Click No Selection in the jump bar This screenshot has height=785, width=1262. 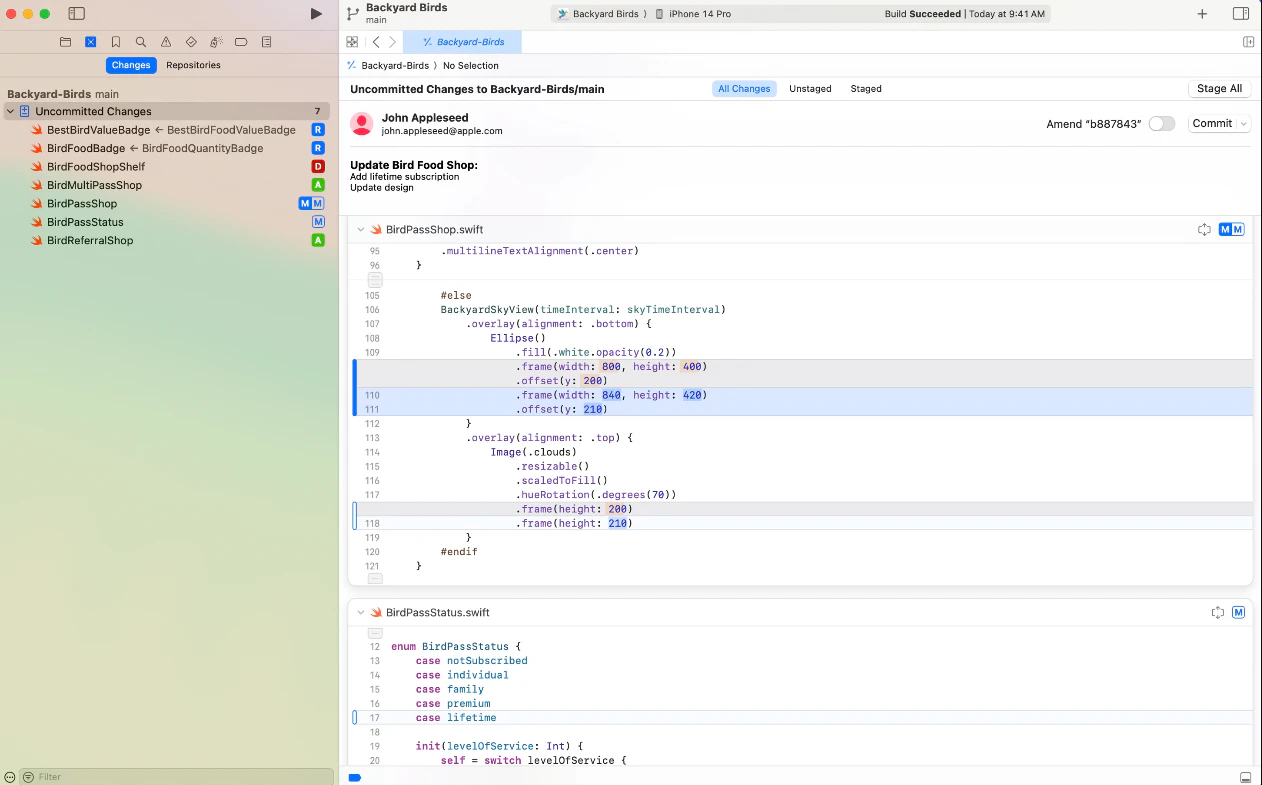pos(471,65)
